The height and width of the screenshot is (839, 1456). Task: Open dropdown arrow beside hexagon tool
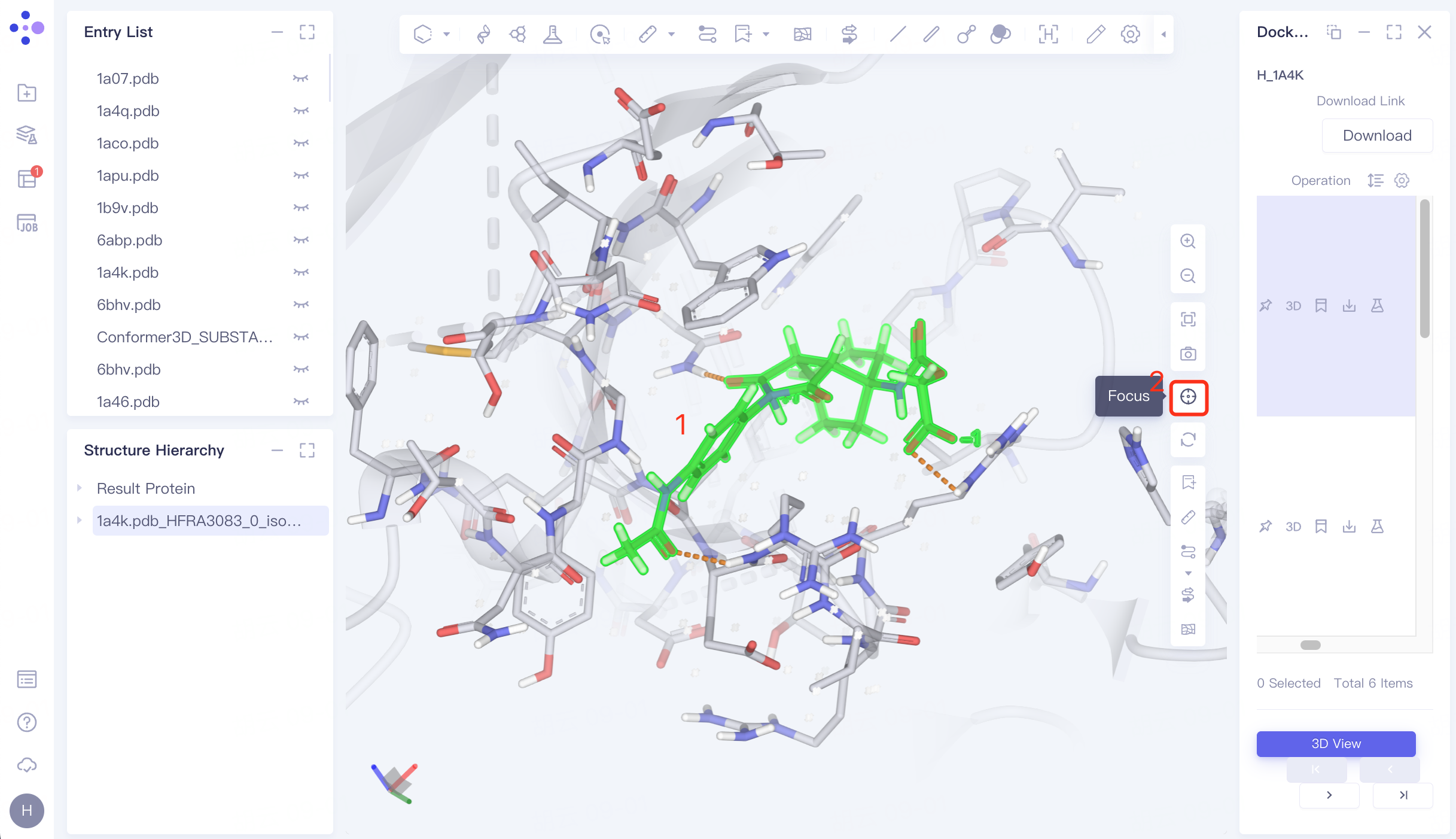(446, 34)
